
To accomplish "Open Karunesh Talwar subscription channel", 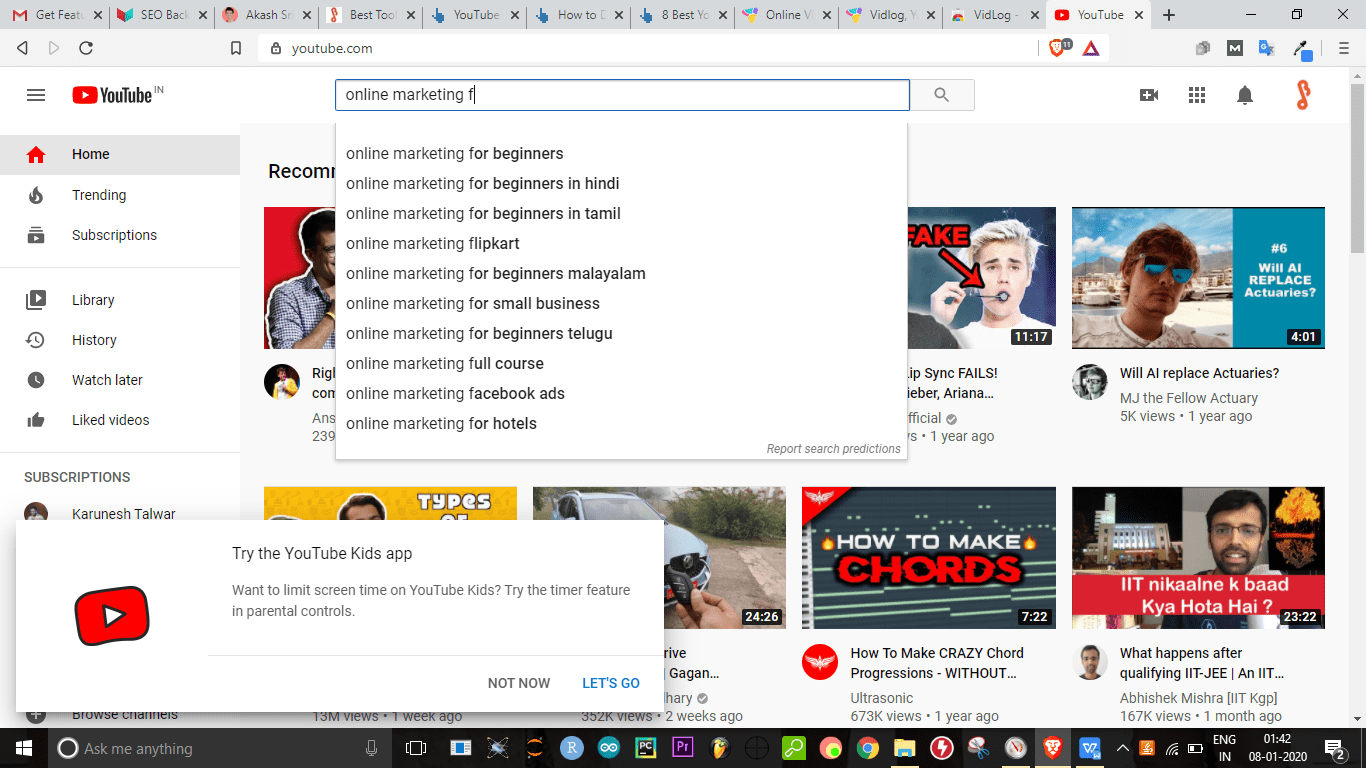I will coord(124,513).
